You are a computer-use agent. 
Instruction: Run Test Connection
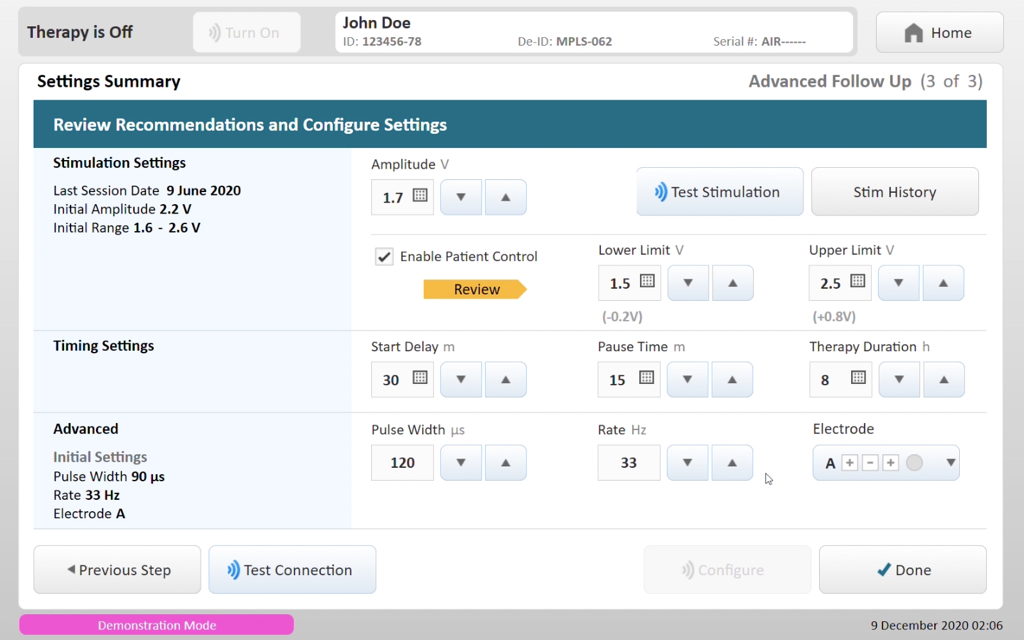click(x=292, y=569)
